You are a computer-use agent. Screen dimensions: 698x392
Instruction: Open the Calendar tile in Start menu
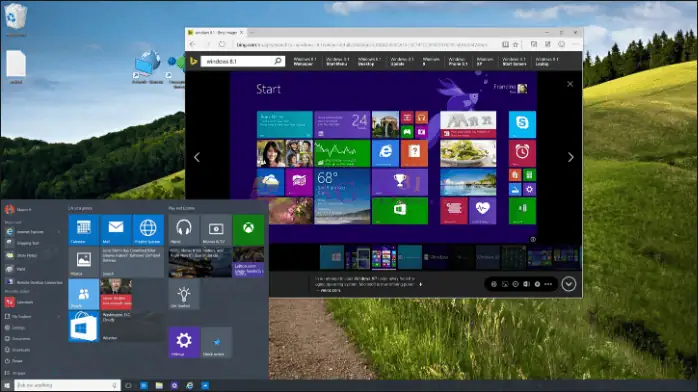pos(83,230)
